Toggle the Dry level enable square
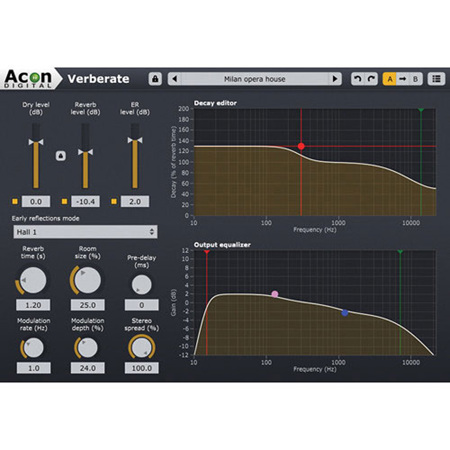The width and height of the screenshot is (450, 450). [15, 201]
